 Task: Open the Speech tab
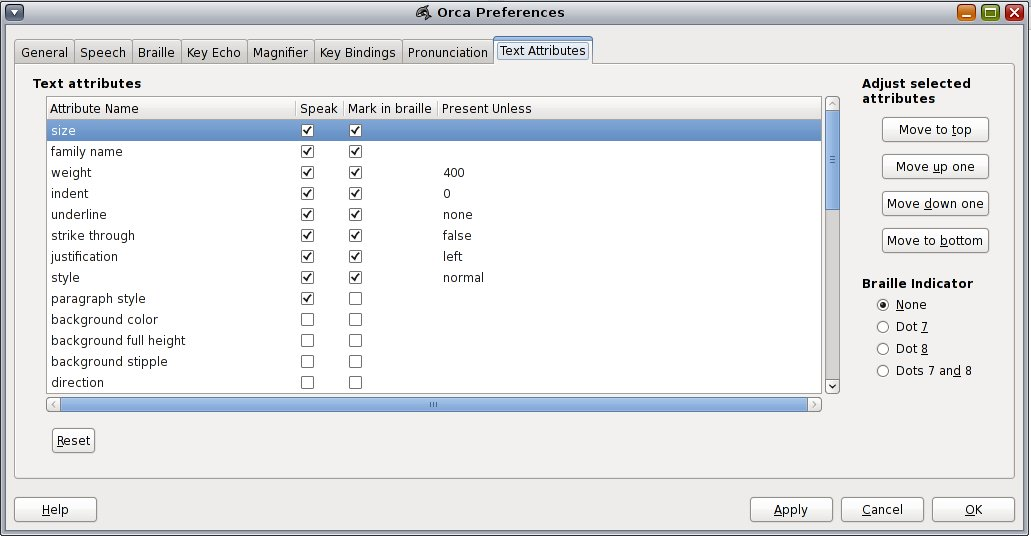[x=103, y=53]
